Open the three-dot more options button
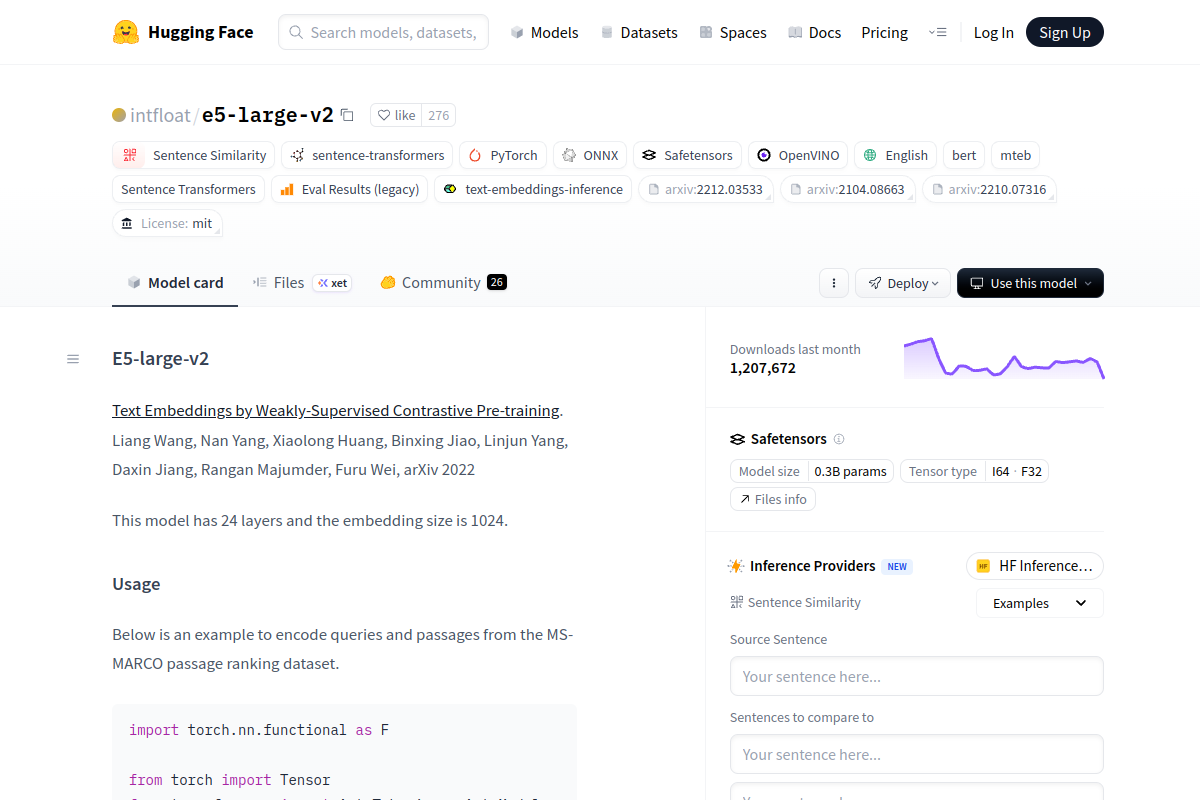Image resolution: width=1200 pixels, height=800 pixels. (x=834, y=283)
